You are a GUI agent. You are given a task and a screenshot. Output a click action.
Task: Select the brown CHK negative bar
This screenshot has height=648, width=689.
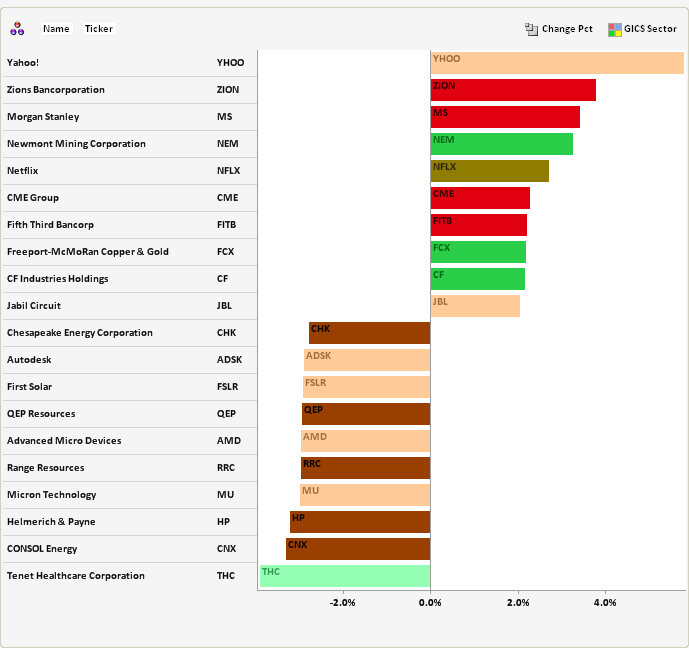point(370,333)
